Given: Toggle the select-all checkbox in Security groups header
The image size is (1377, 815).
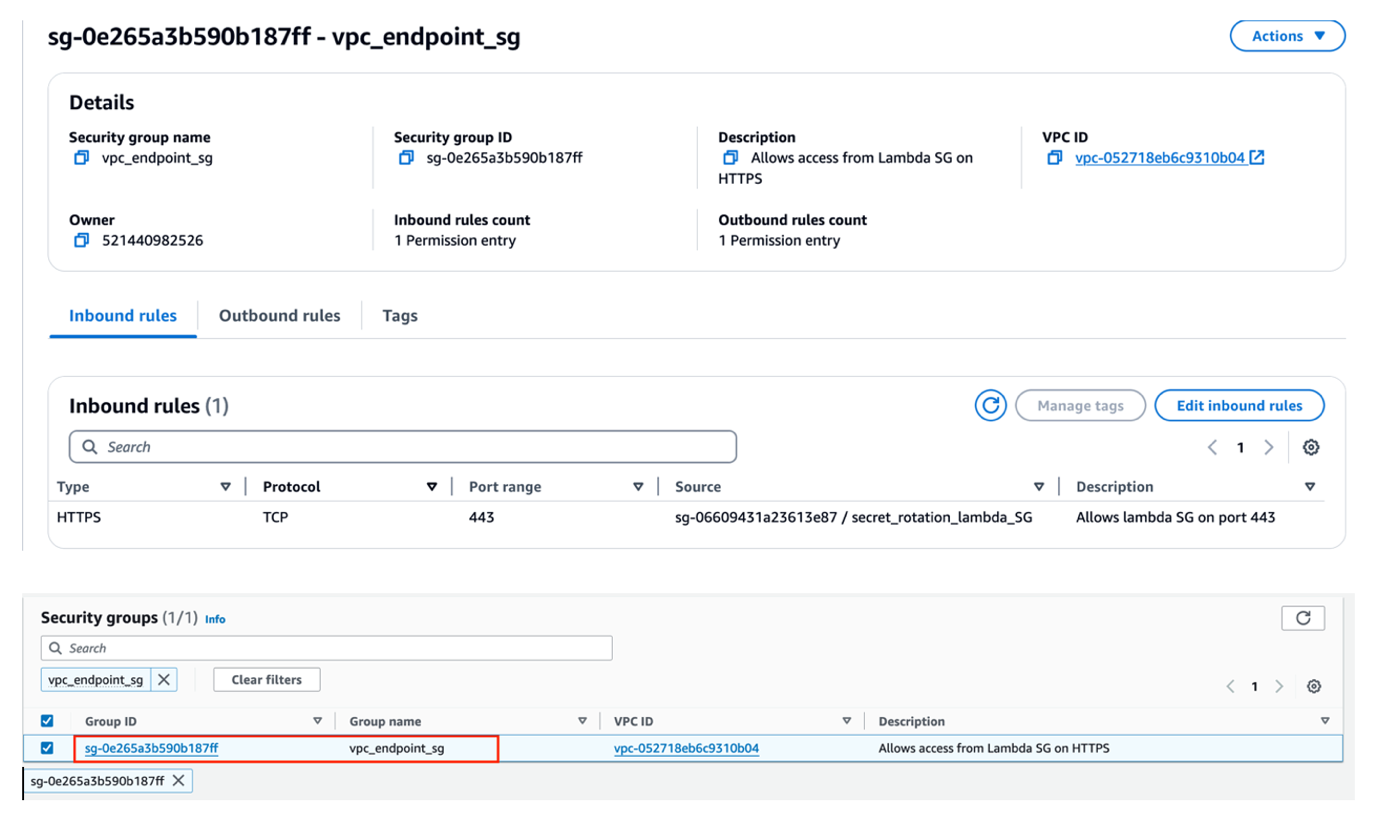Looking at the screenshot, I should coord(45,720).
